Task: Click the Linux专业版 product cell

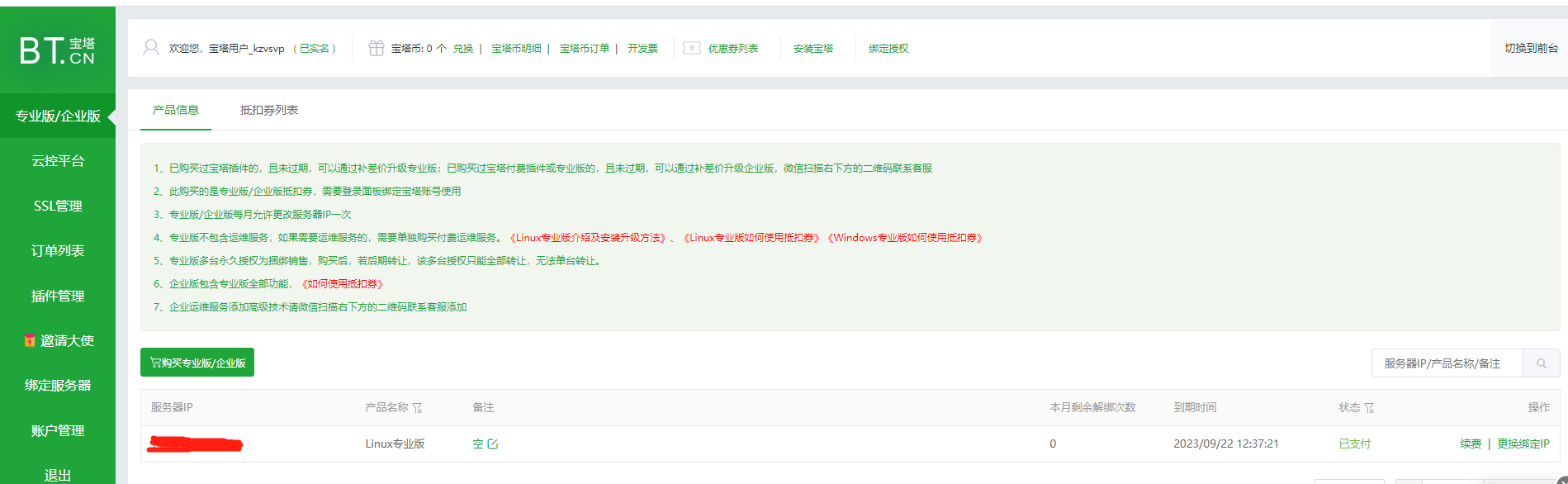Action: [395, 444]
